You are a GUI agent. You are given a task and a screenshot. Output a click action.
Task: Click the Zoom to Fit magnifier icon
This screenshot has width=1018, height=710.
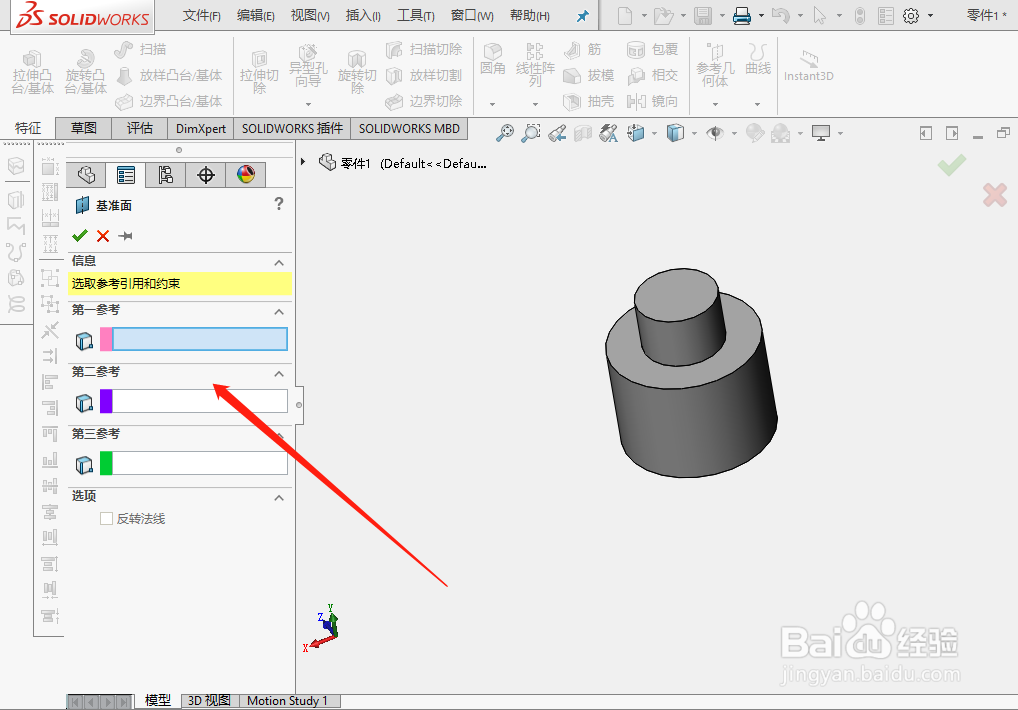503,131
